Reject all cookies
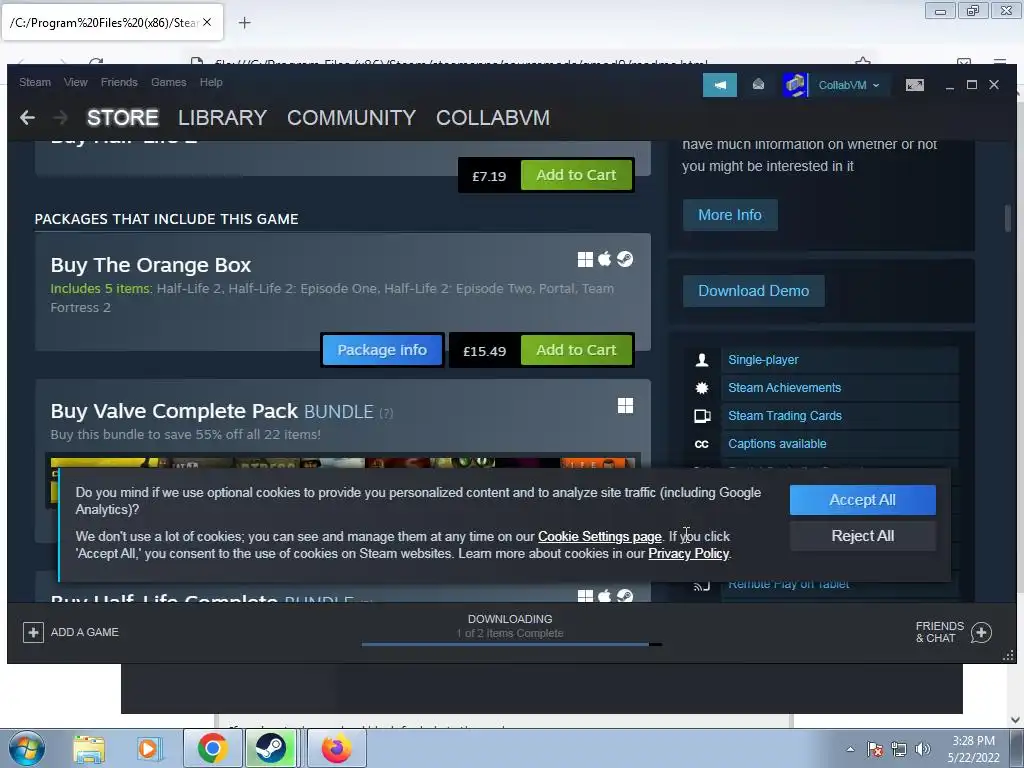The width and height of the screenshot is (1024, 768). point(862,536)
